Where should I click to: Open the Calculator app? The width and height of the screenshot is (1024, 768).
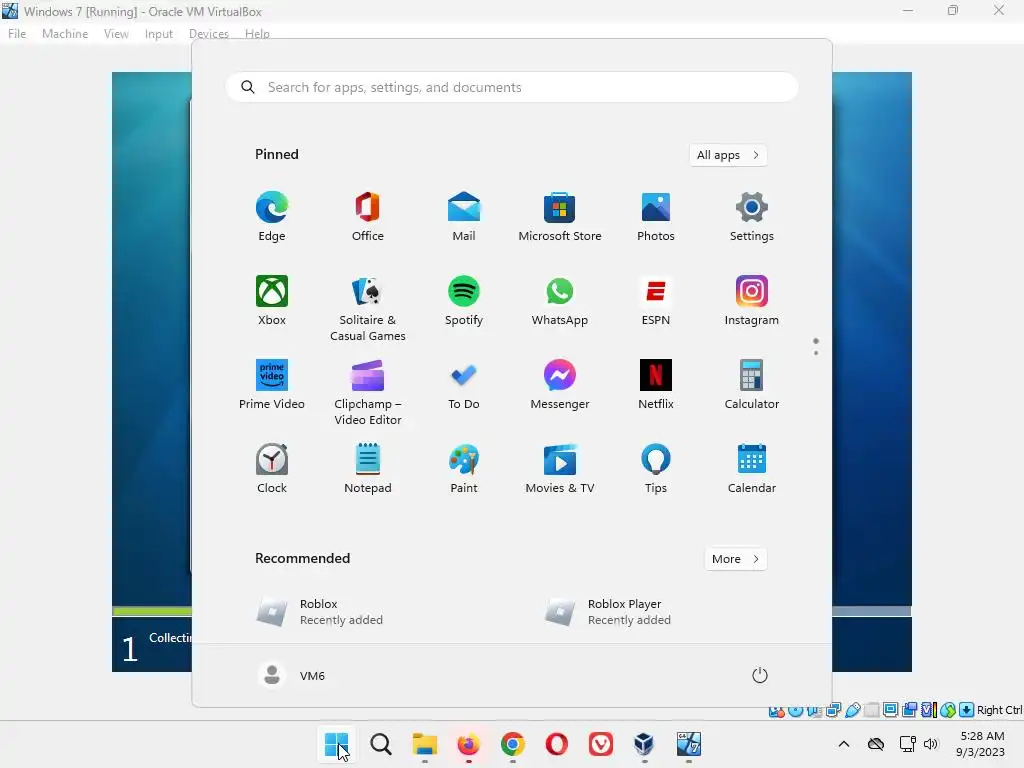tap(752, 385)
